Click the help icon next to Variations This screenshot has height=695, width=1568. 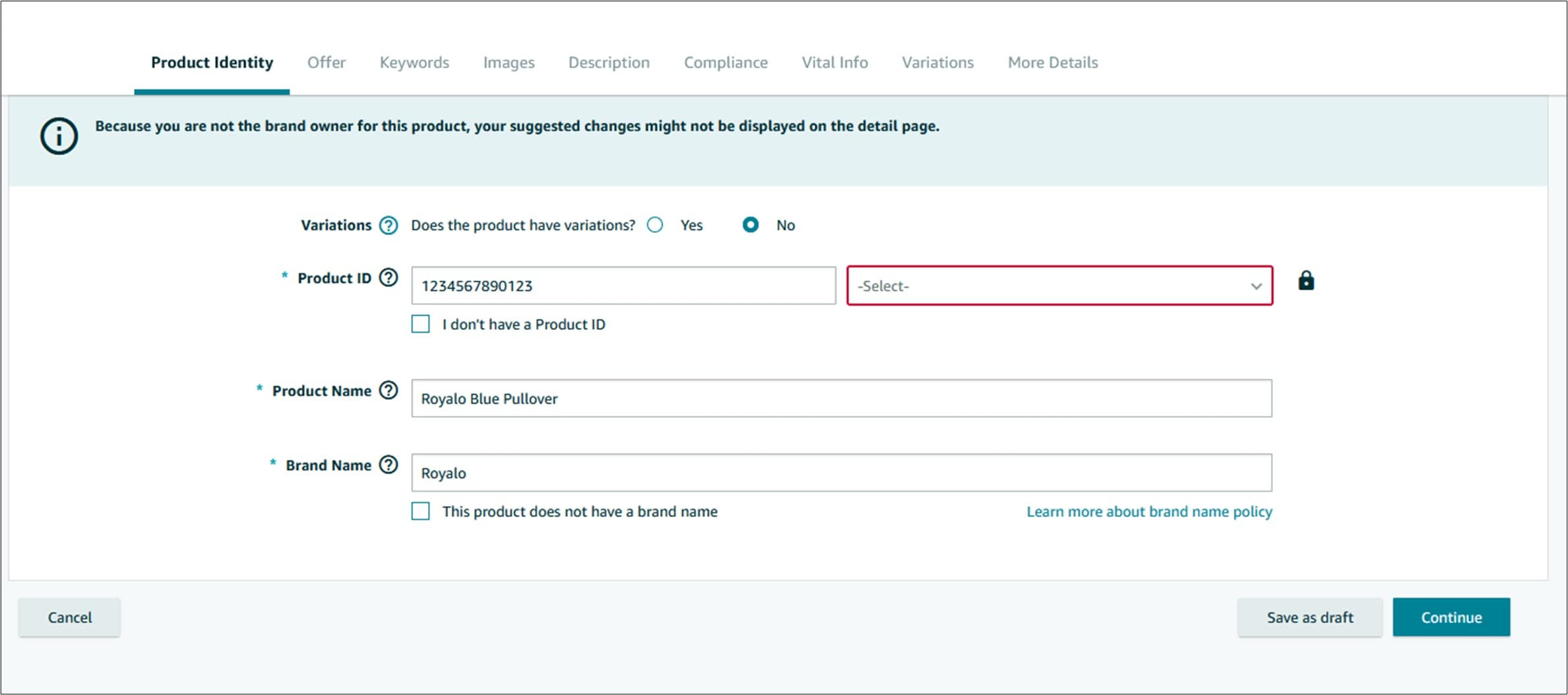tap(389, 226)
